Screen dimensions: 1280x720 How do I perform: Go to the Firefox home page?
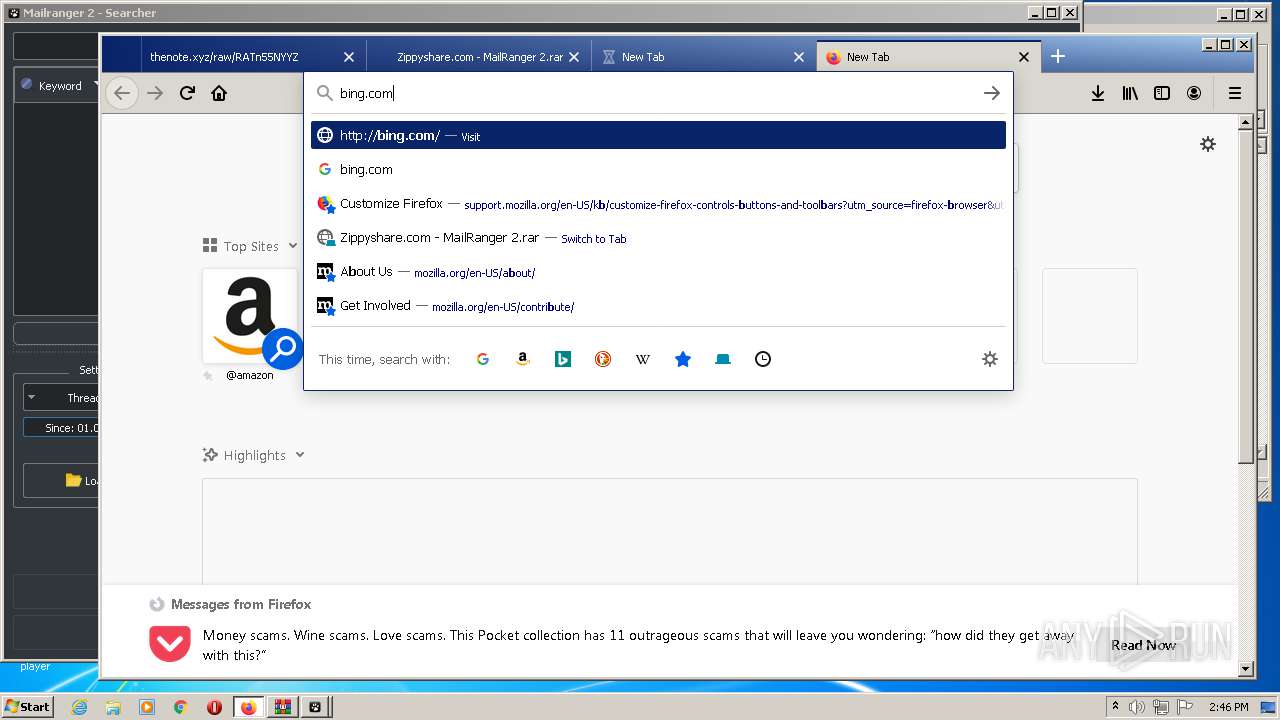[x=219, y=93]
